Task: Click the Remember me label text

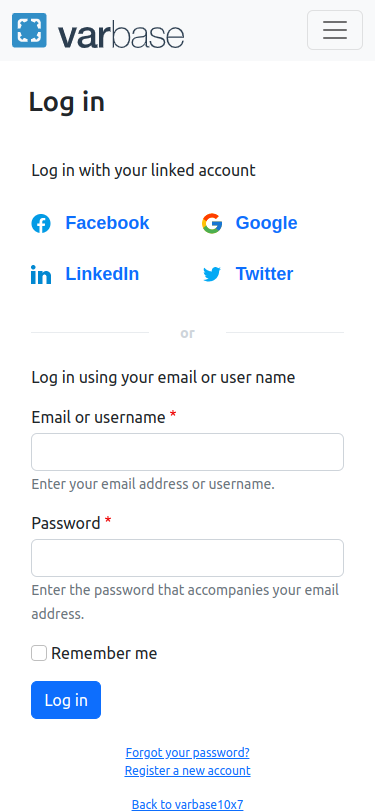Action: click(104, 654)
